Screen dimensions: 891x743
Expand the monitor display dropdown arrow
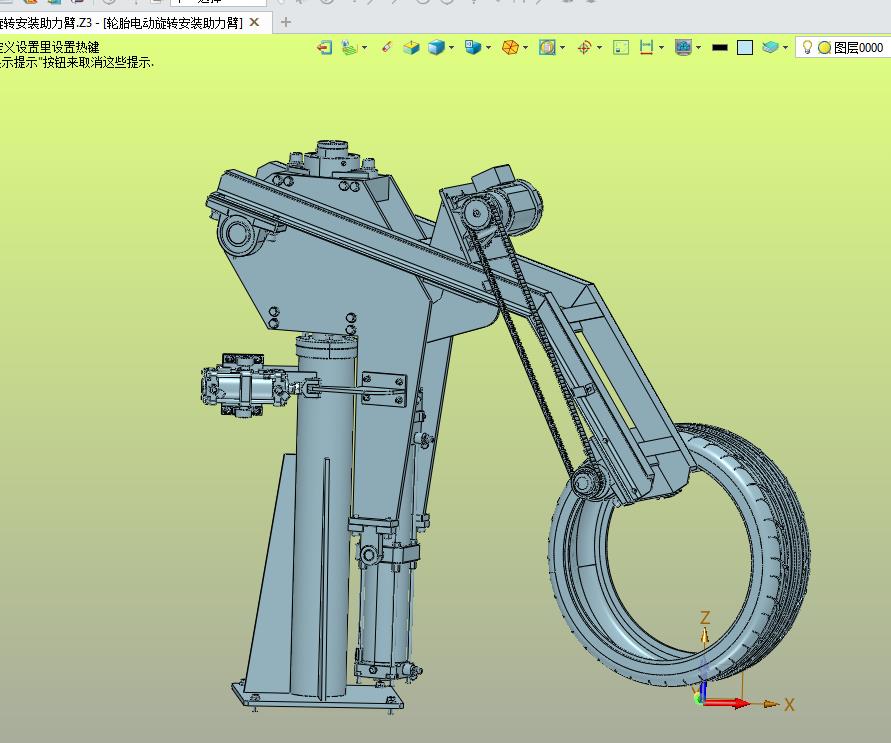point(698,48)
